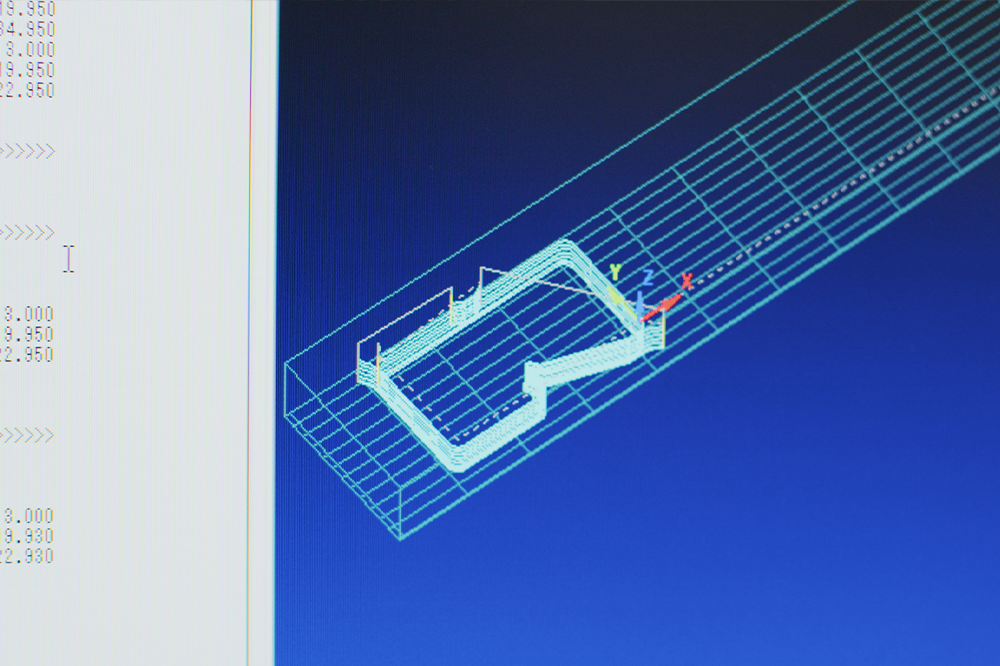Click the 9.930 value in the code list
The image size is (1000, 666).
point(28,536)
